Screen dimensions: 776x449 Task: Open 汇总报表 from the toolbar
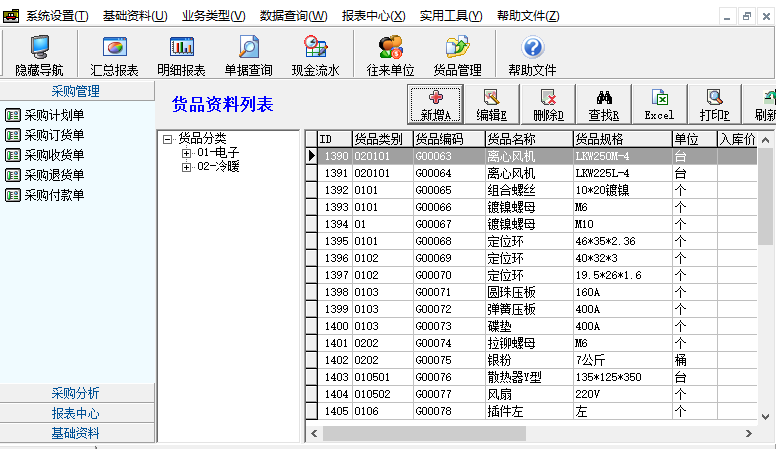point(114,55)
